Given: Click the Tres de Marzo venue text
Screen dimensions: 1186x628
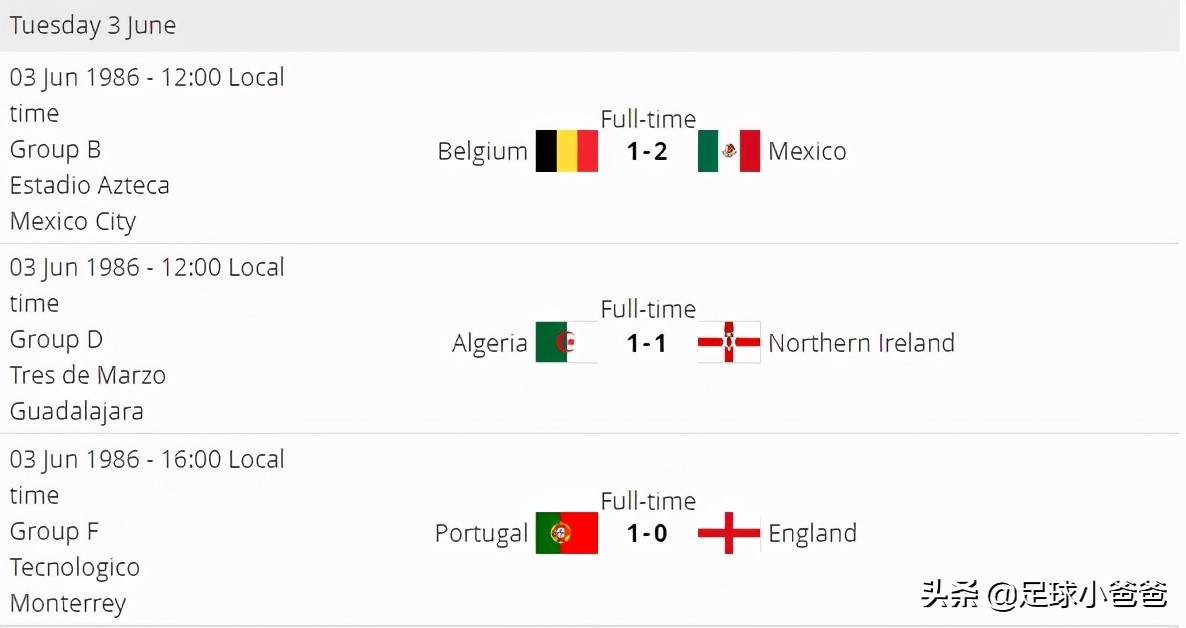Looking at the screenshot, I should 87,375.
